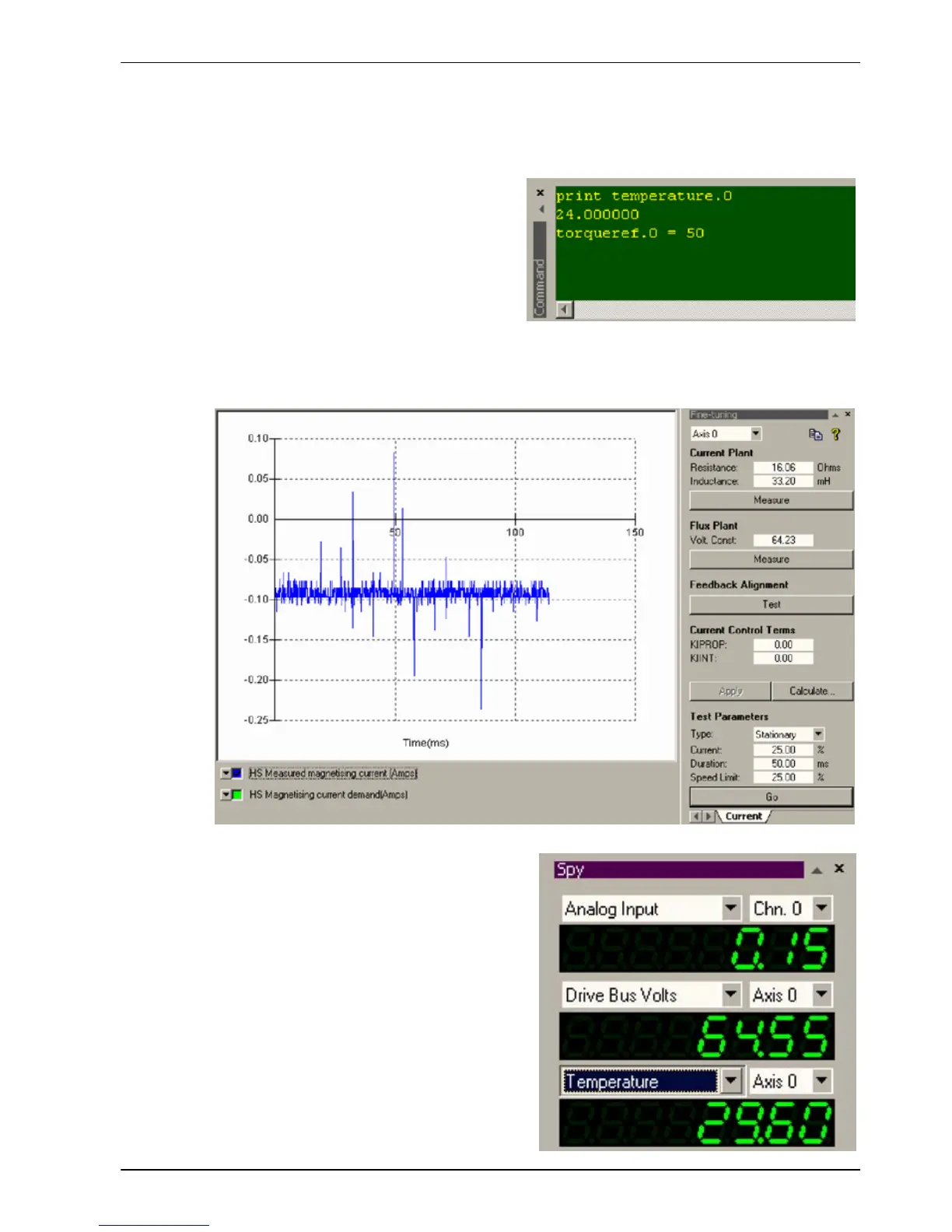Click the 'HS Measured magnetising current' legend label
The width and height of the screenshot is (952, 1232).
tap(333, 773)
